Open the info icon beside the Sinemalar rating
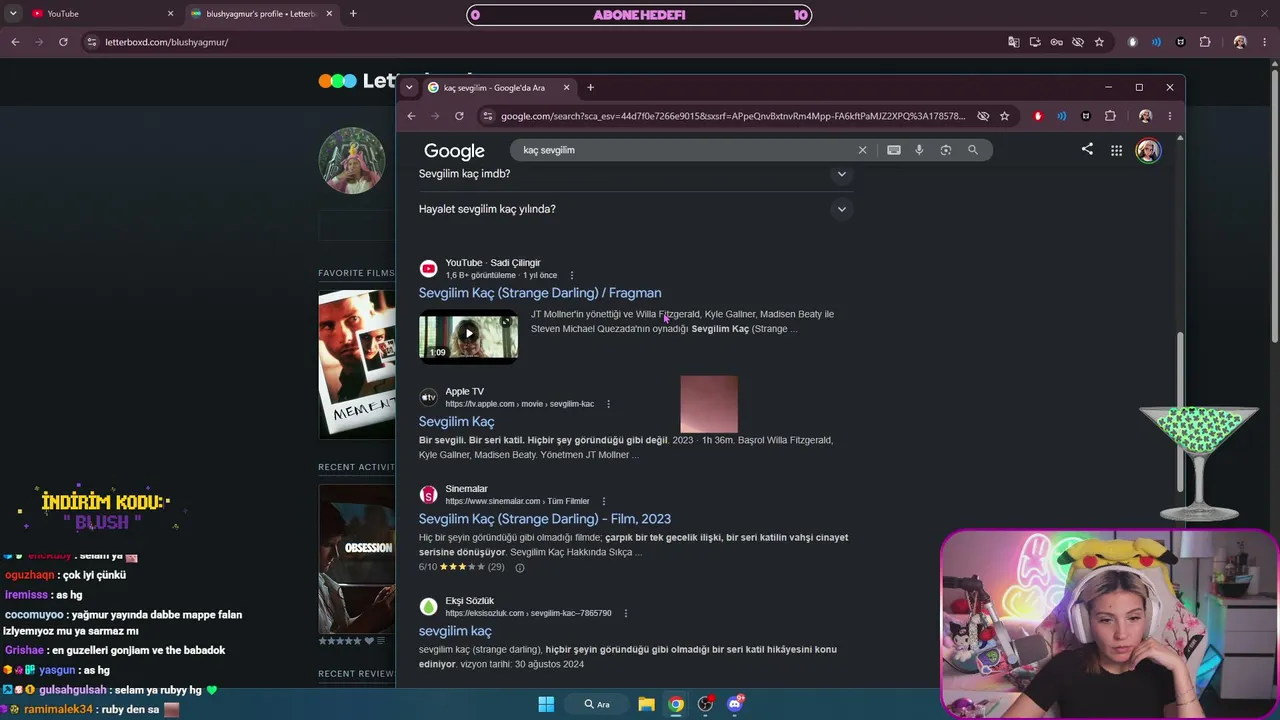Viewport: 1280px width, 720px height. point(519,568)
